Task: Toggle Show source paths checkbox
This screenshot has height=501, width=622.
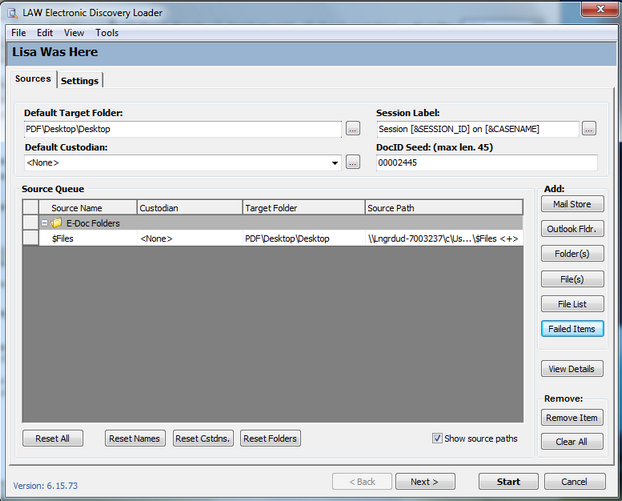Action: click(437, 438)
